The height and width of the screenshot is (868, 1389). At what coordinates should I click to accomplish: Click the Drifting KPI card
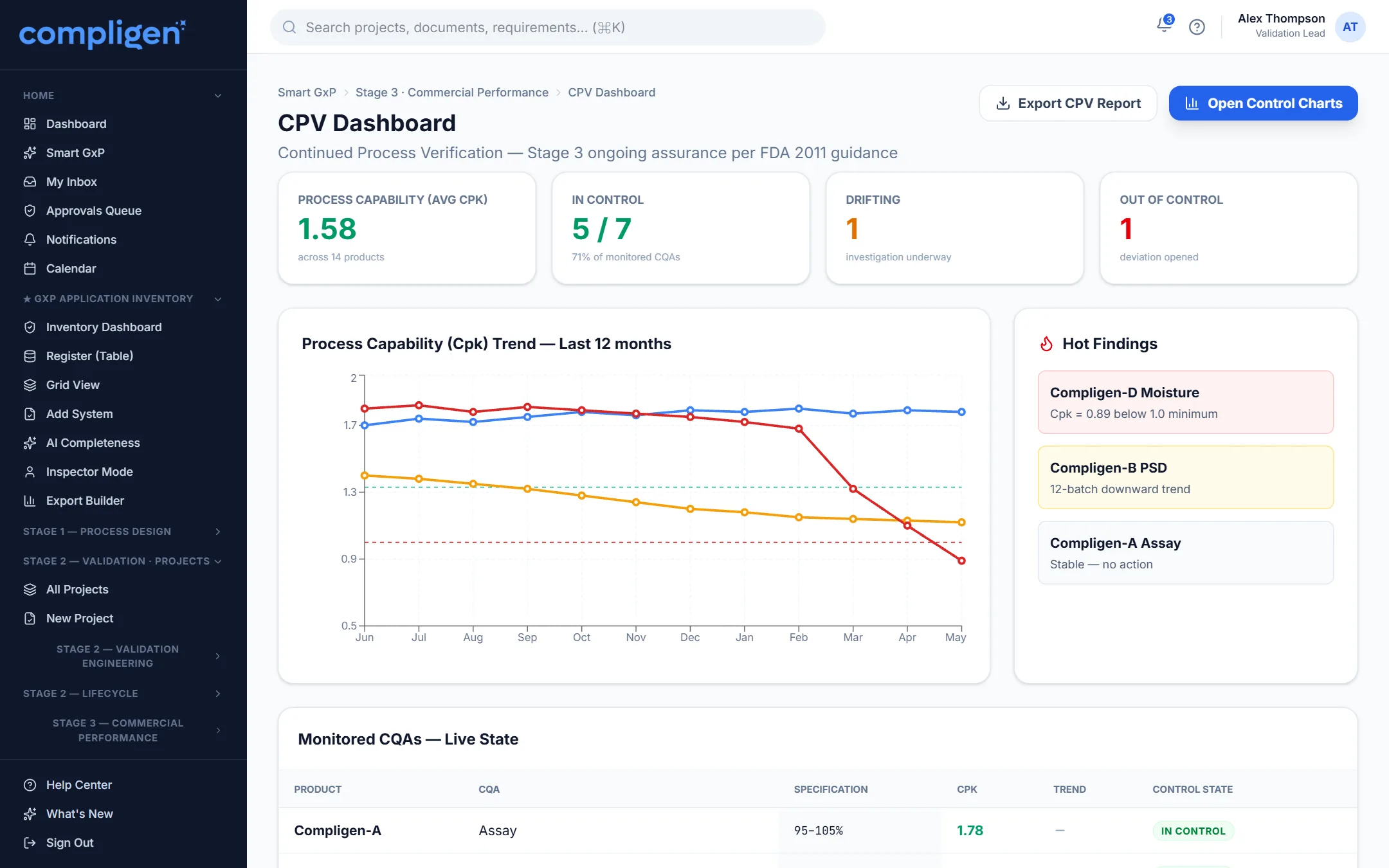(x=954, y=228)
